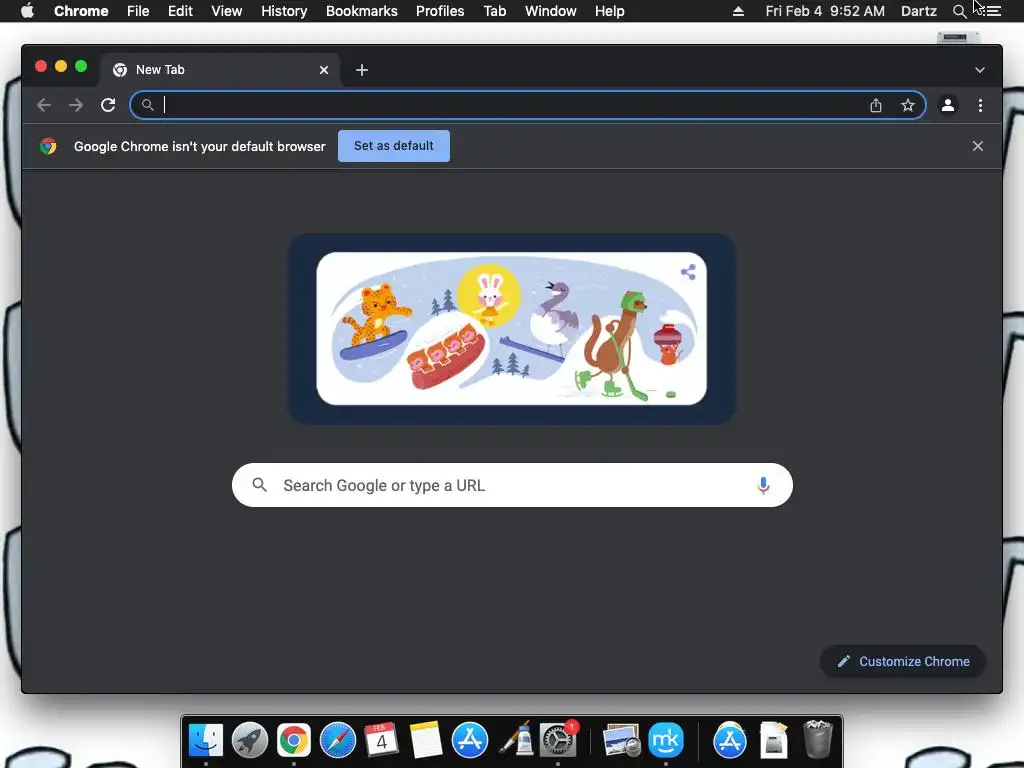Bookmark this tab with the star icon
Viewport: 1024px width, 768px height.
[x=908, y=105]
